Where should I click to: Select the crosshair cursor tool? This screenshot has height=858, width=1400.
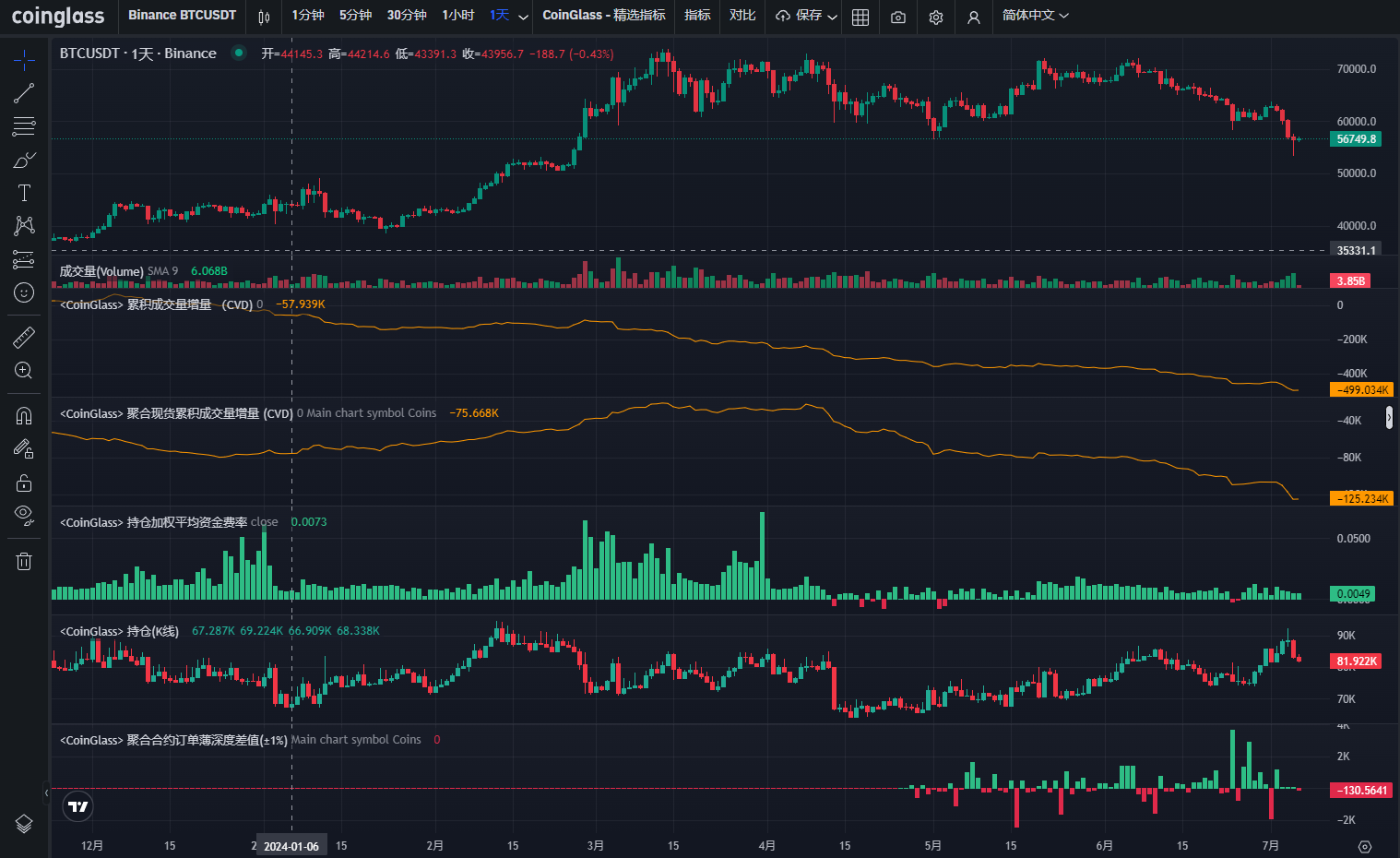coord(24,61)
